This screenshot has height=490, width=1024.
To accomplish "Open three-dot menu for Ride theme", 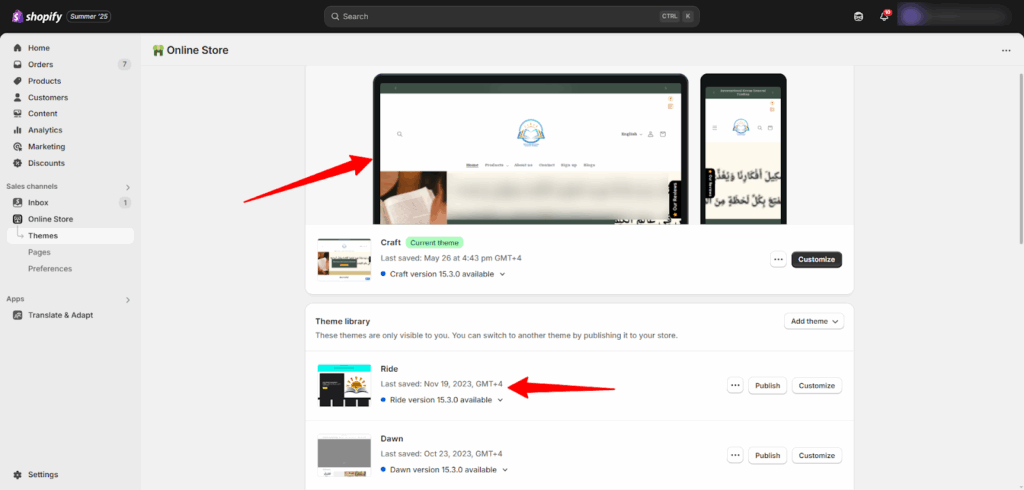I will [735, 385].
